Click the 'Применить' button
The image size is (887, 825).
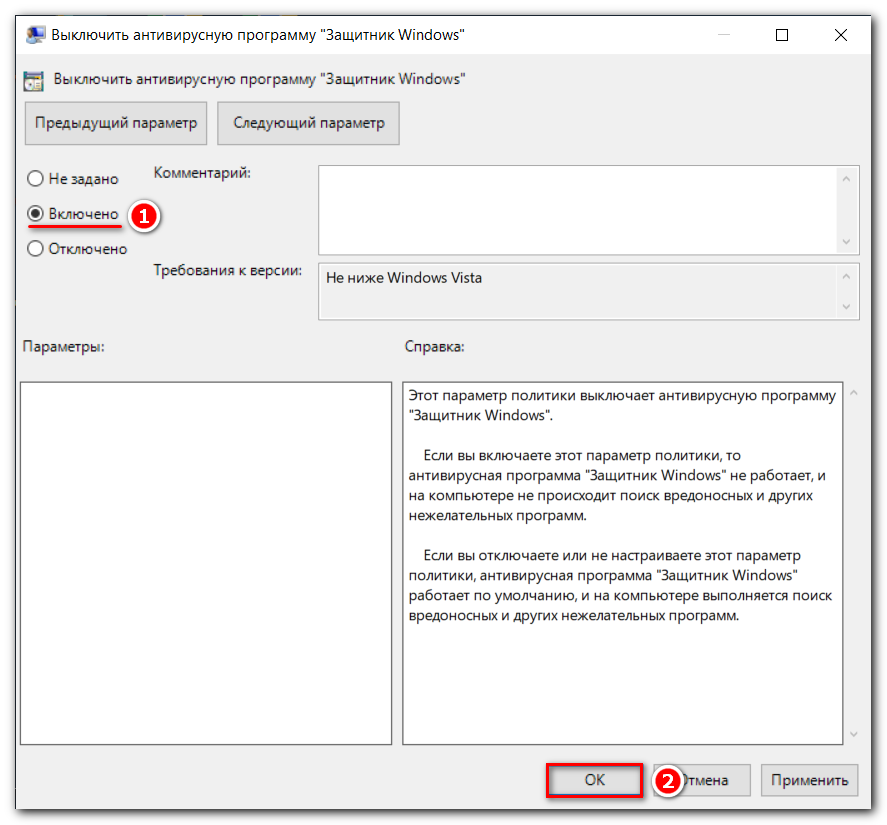click(x=810, y=780)
